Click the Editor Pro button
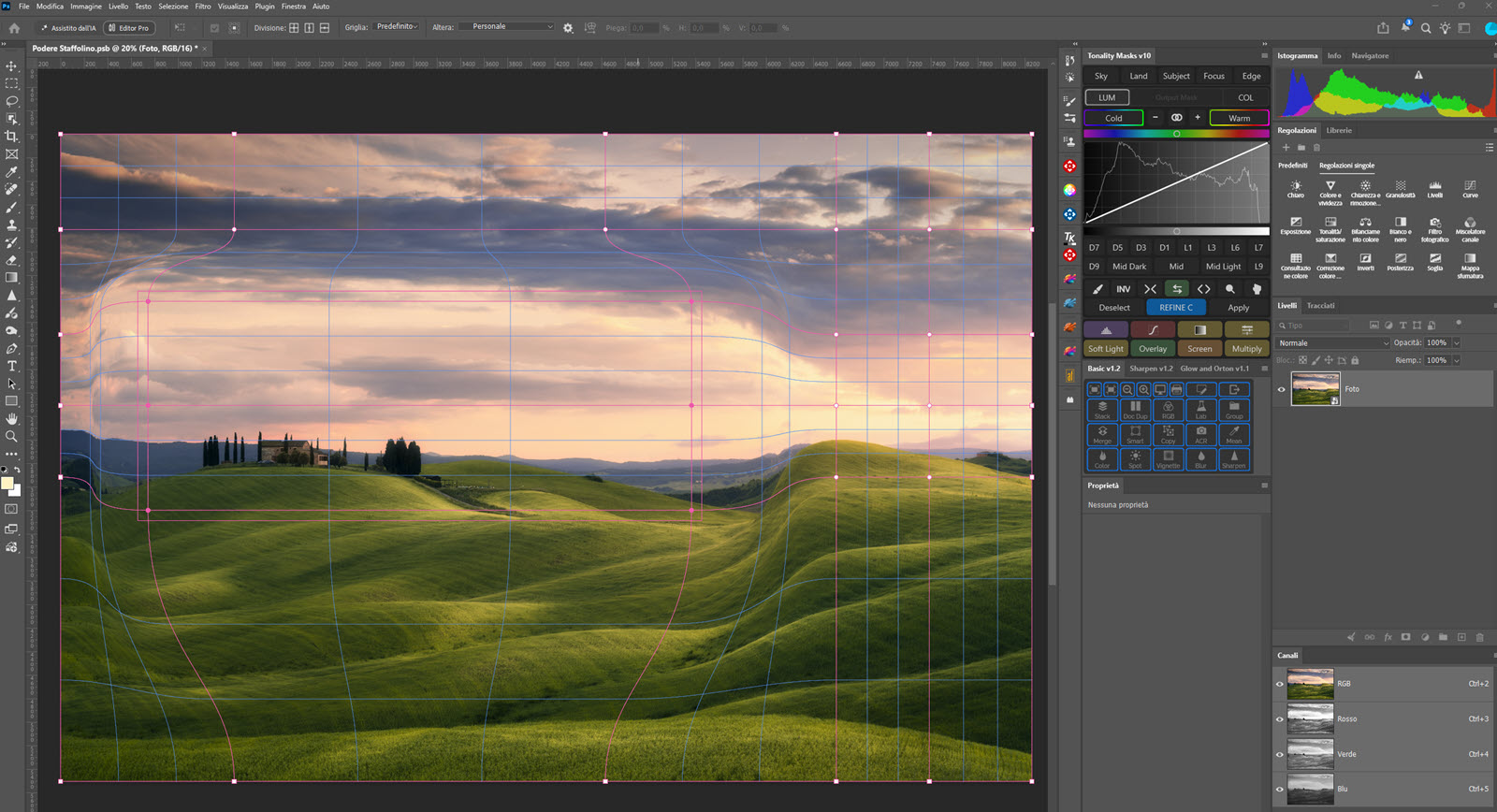This screenshot has height=812, width=1497. (129, 28)
